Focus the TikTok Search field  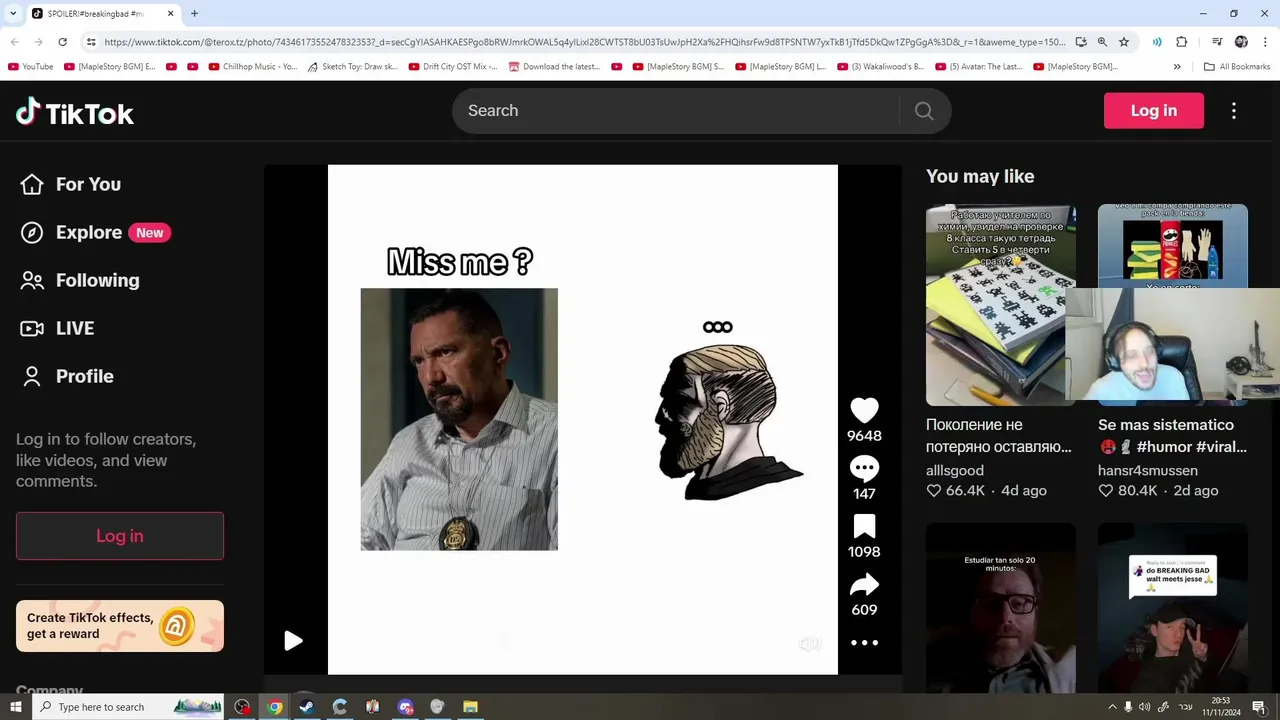[x=675, y=111]
